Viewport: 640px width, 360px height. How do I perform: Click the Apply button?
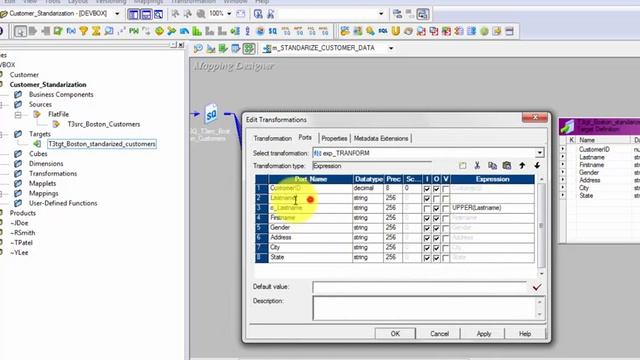point(484,334)
